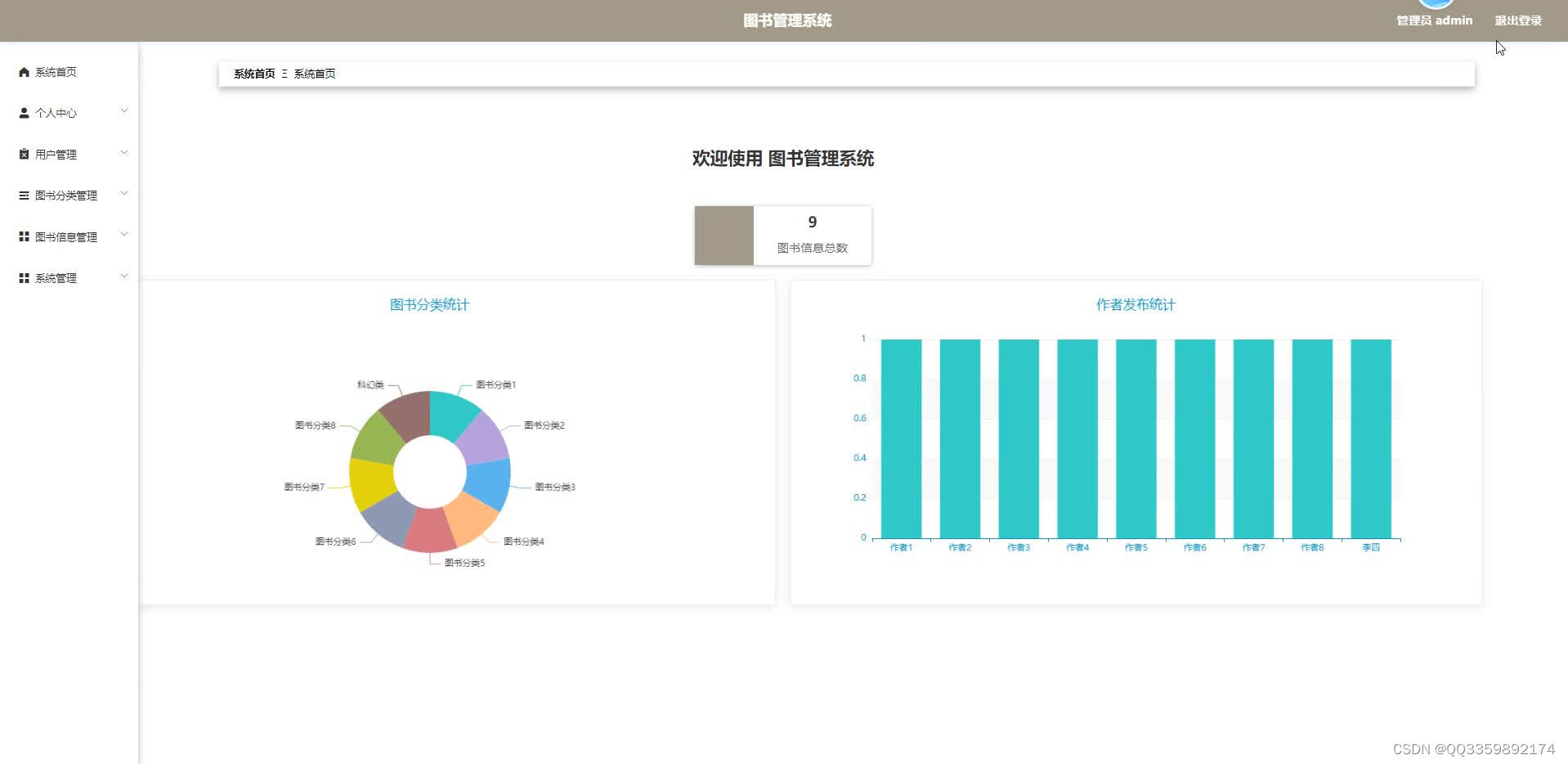
Task: Expand the 图书信息管理 submenu chevron
Action: [124, 234]
